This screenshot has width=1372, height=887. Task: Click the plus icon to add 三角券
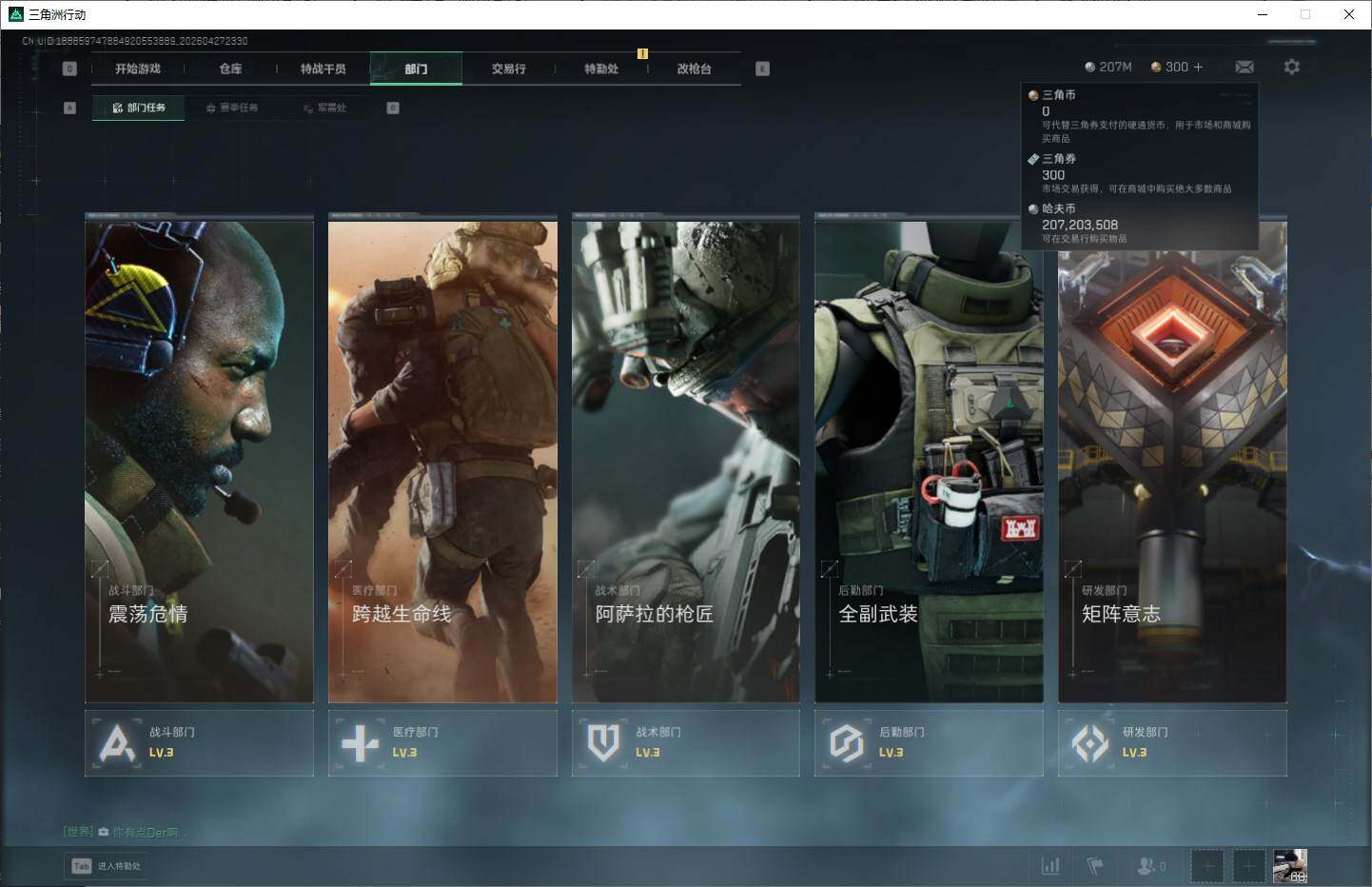[1198, 67]
